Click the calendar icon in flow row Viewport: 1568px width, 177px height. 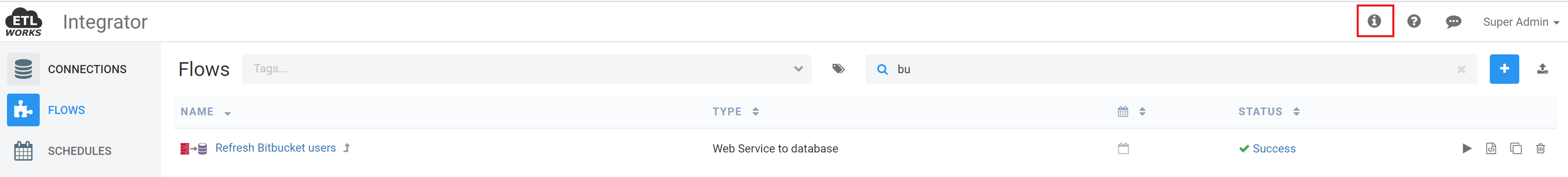(x=1123, y=148)
